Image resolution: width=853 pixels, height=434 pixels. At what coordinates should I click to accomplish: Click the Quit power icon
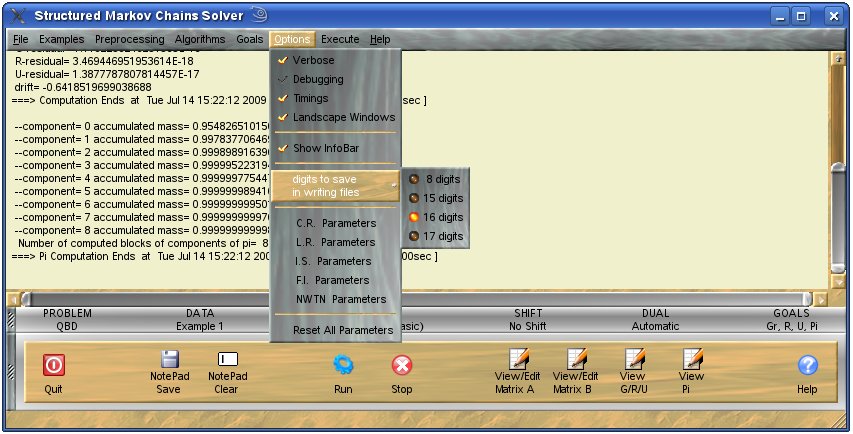click(x=53, y=365)
